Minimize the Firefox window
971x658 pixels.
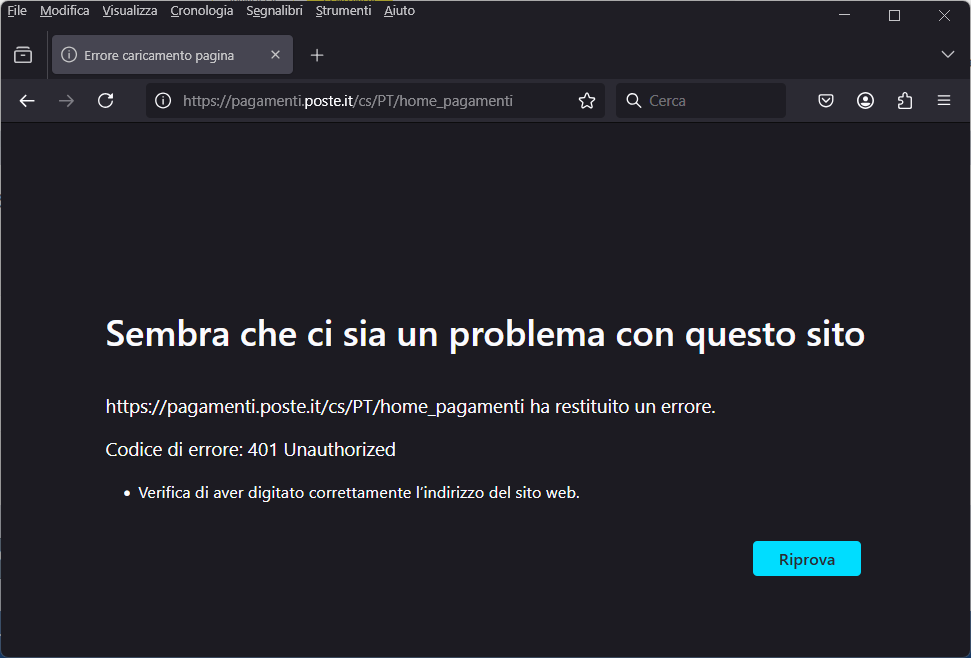pos(844,15)
